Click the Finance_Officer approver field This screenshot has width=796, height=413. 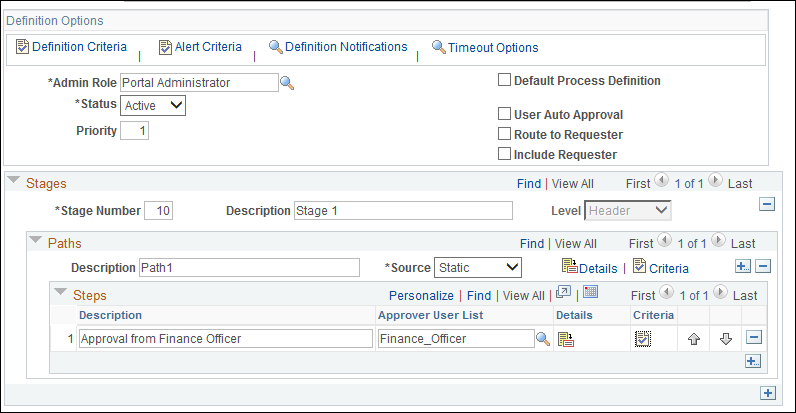click(x=456, y=338)
